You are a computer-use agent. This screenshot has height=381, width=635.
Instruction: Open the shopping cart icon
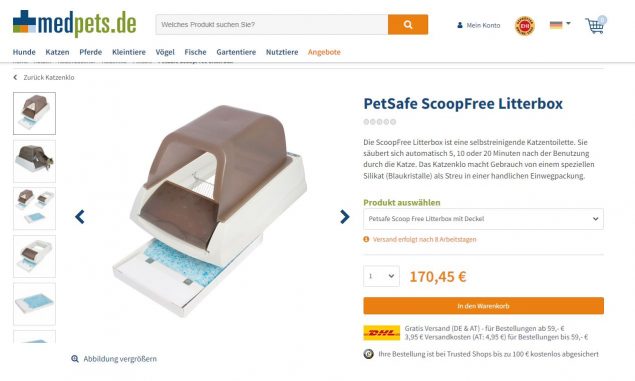click(x=595, y=25)
